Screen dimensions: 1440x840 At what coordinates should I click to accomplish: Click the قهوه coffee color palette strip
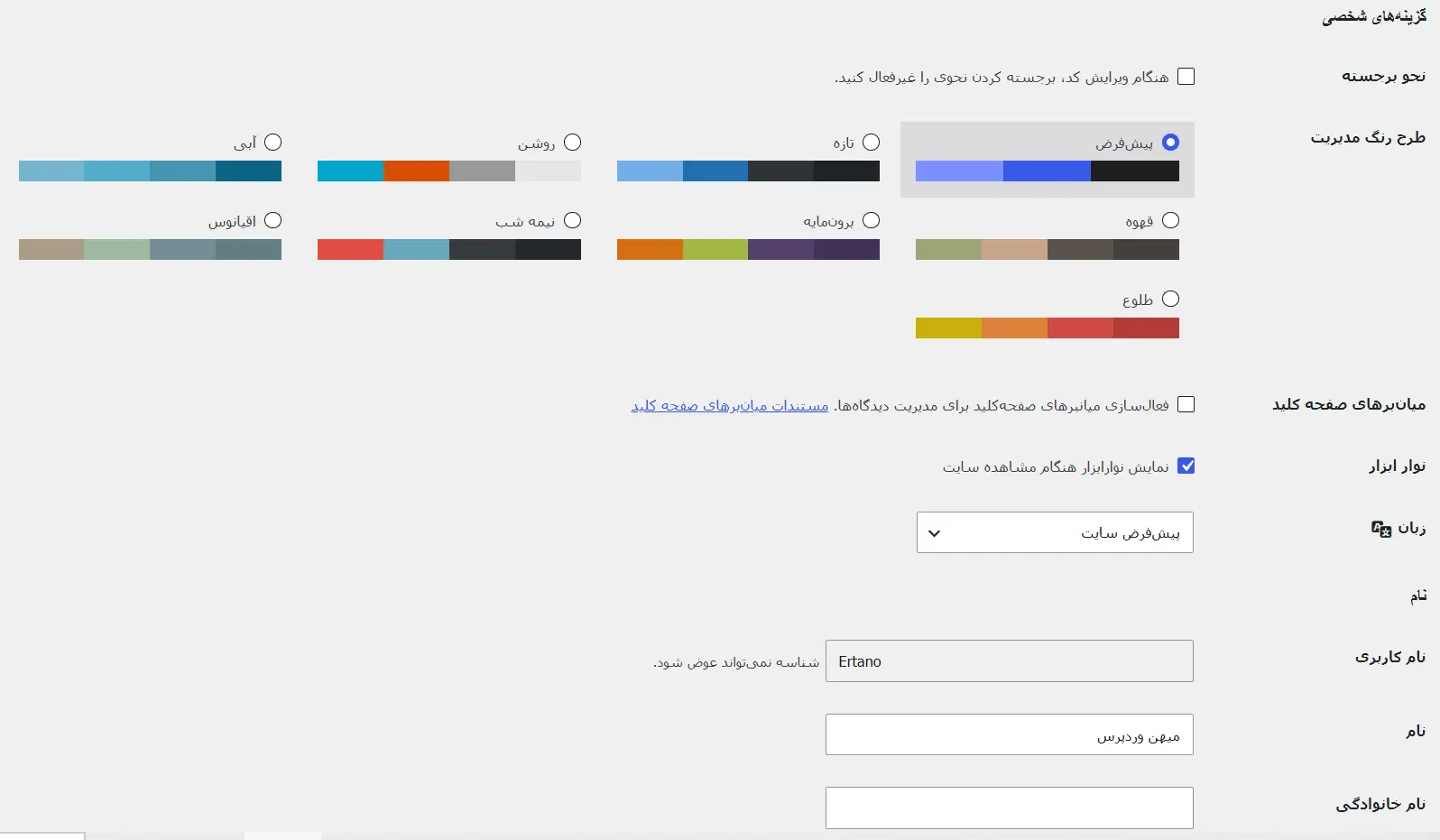click(x=1048, y=250)
